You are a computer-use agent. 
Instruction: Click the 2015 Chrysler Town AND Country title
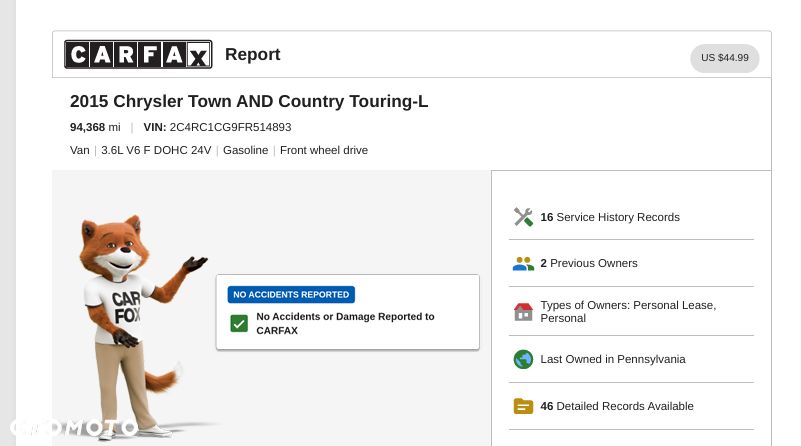[x=249, y=101]
